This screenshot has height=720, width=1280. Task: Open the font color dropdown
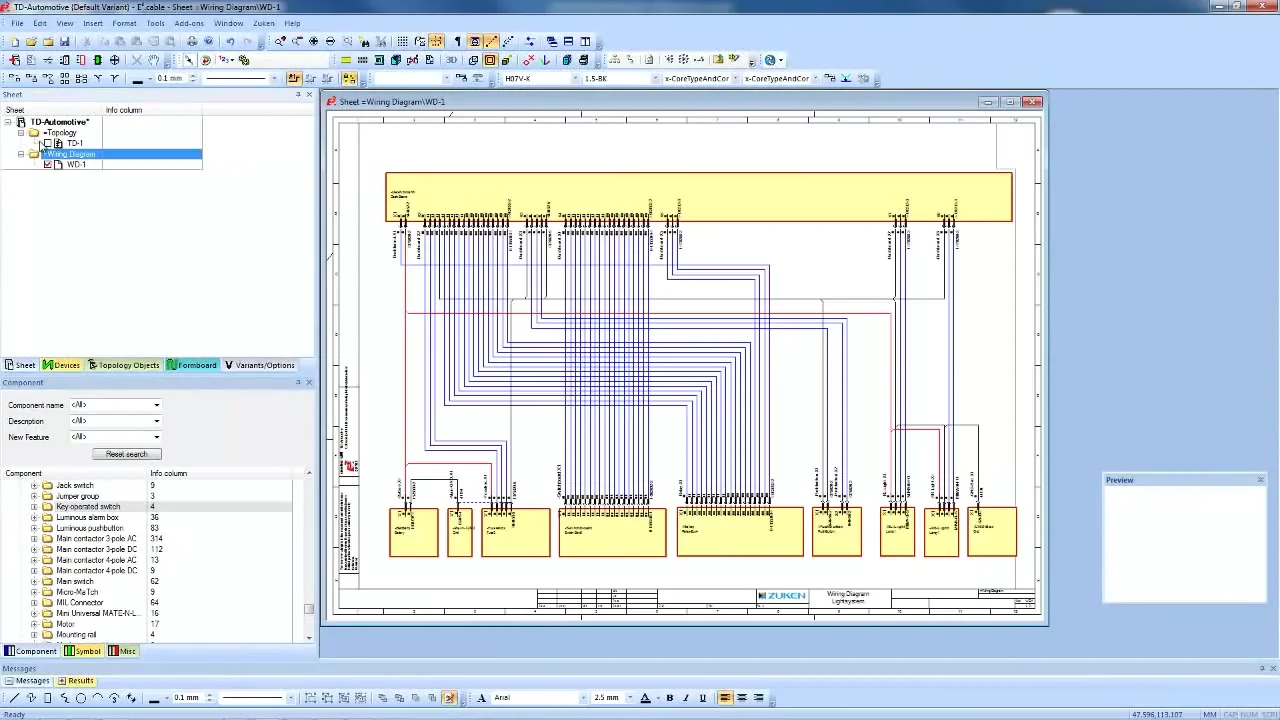coord(657,698)
